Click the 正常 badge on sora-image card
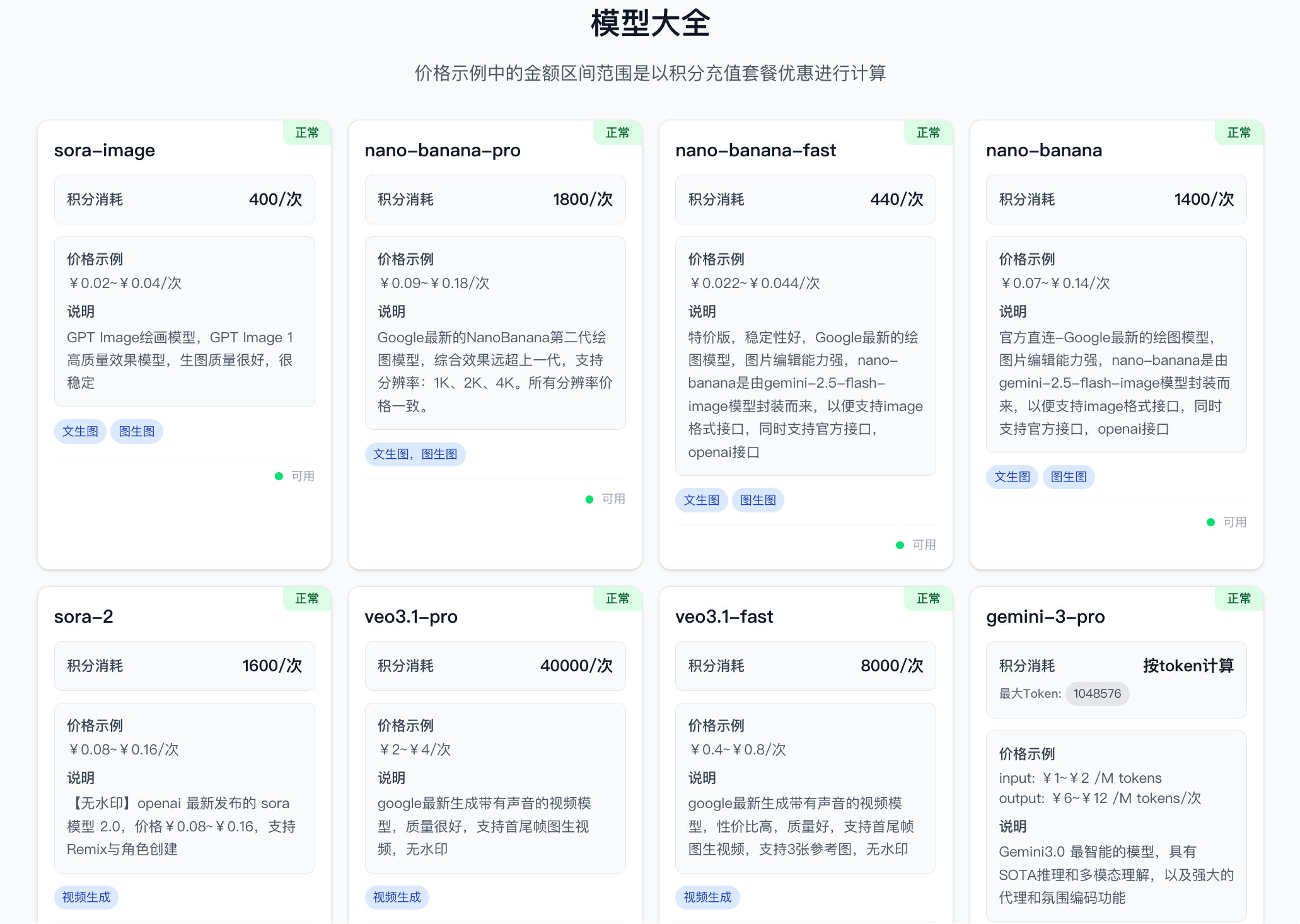The width and height of the screenshot is (1300, 924). pos(307,133)
